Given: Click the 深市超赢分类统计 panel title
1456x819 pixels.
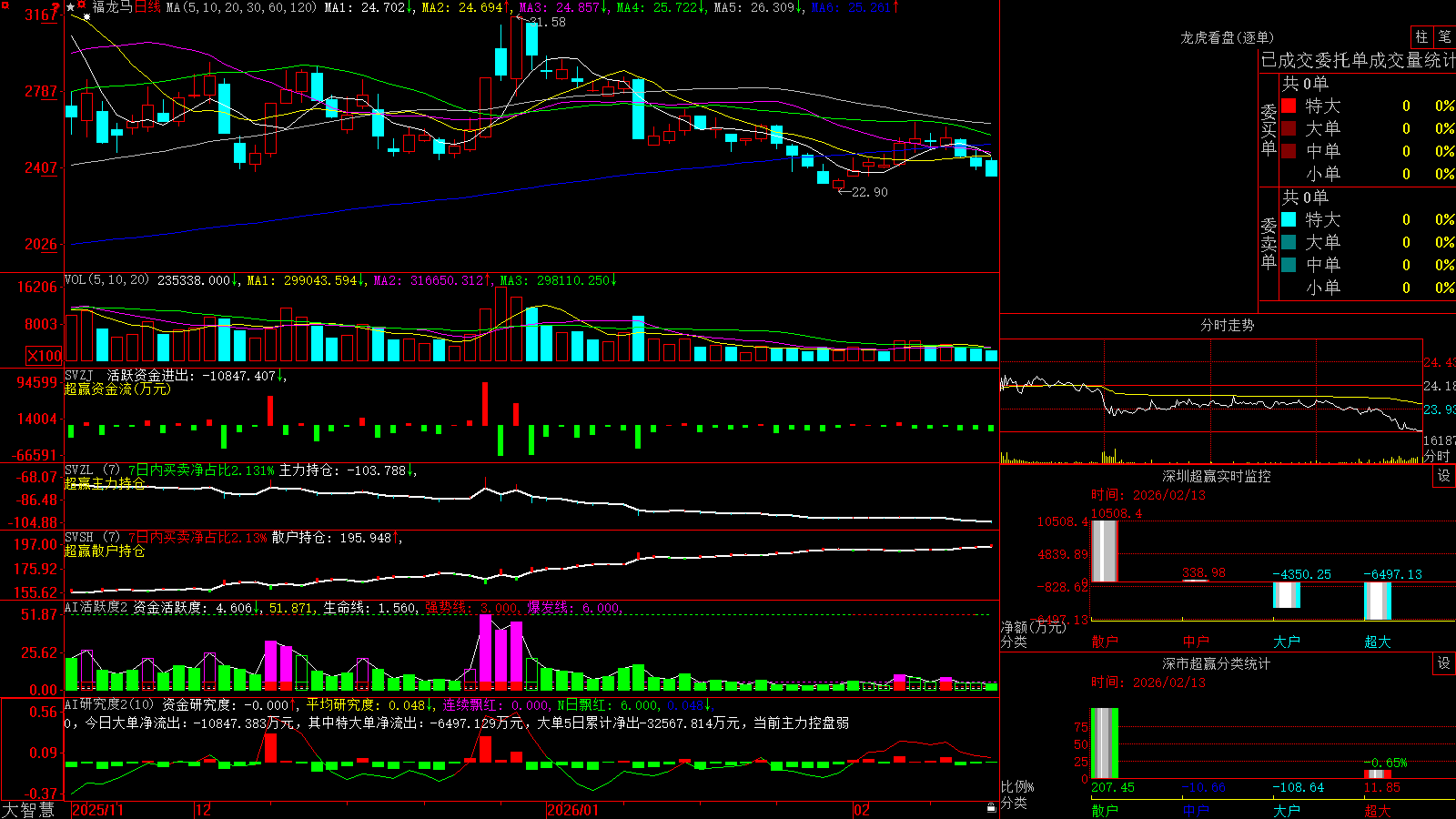Looking at the screenshot, I should pos(1217,663).
